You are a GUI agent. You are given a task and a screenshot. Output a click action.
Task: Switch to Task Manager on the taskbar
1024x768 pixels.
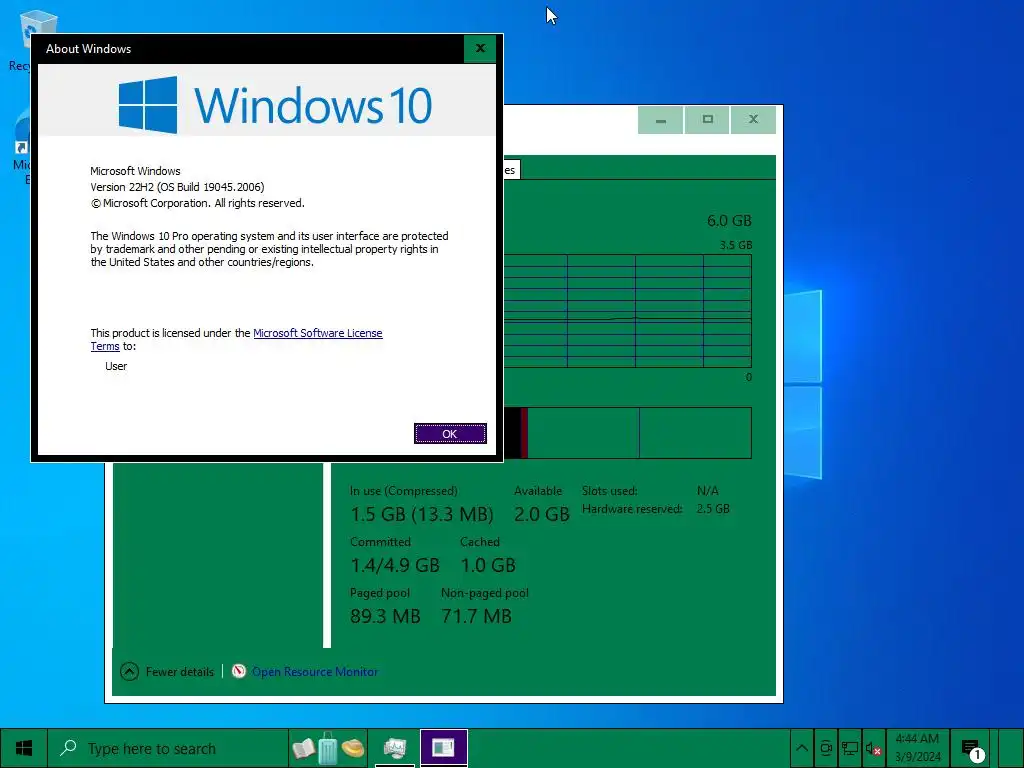[395, 748]
